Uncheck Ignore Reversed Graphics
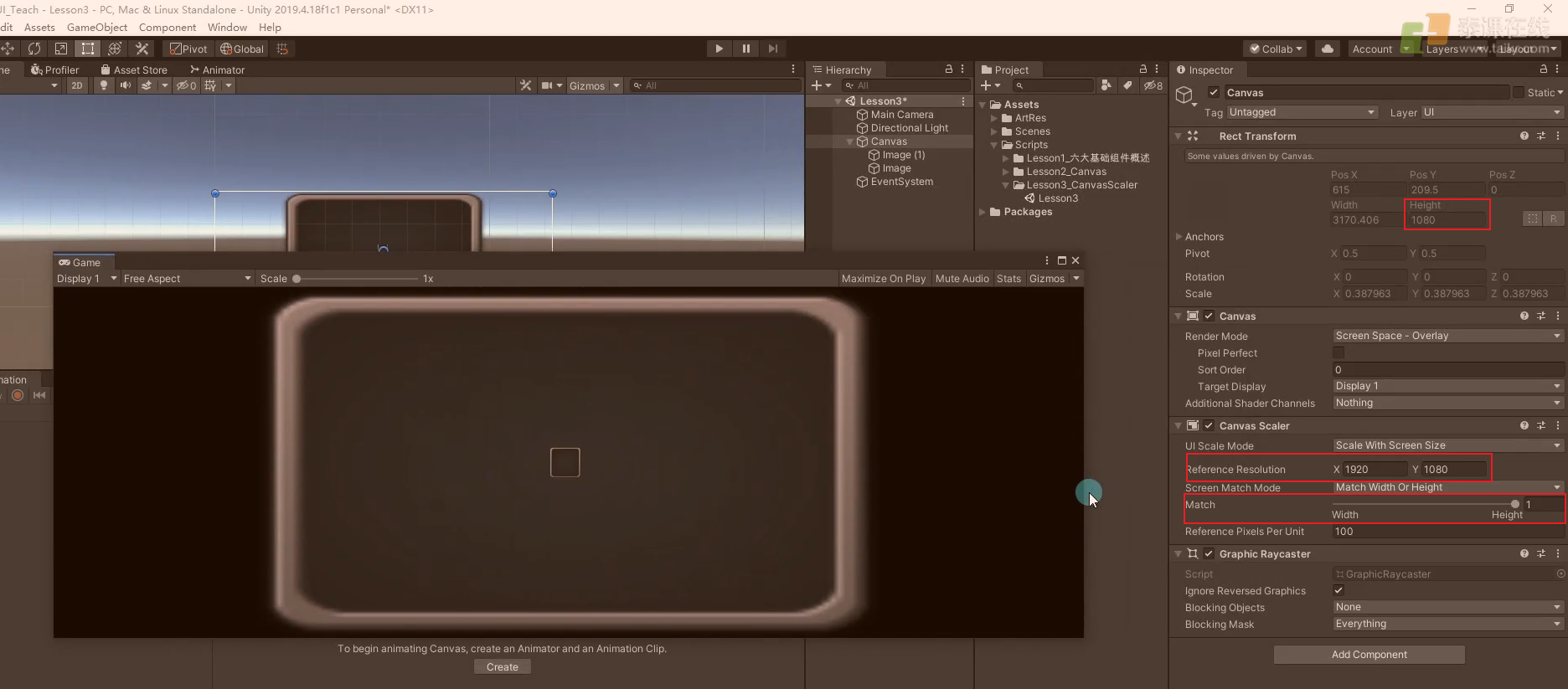Image resolution: width=1568 pixels, height=689 pixels. (1338, 590)
